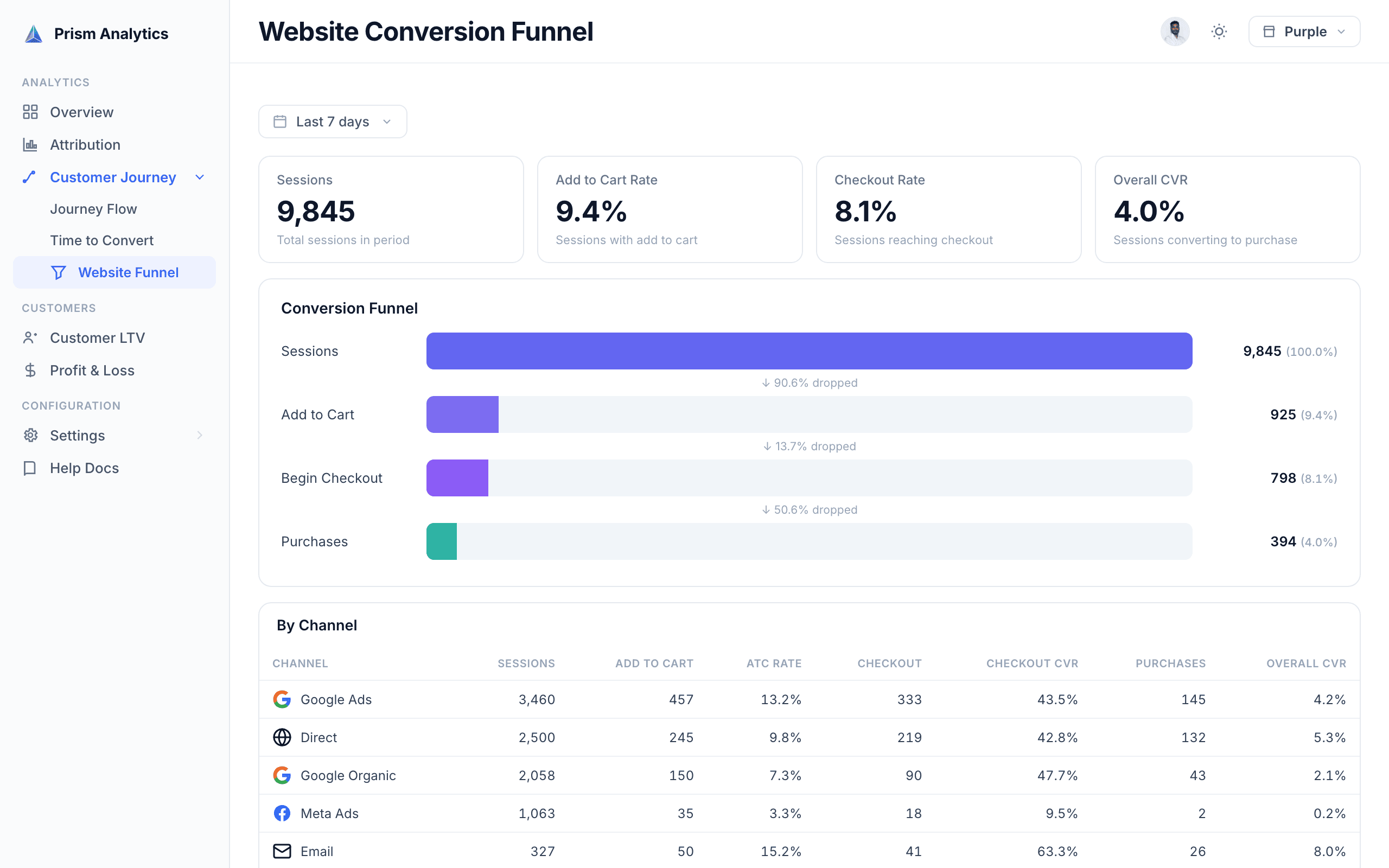Click the Google Organic logo icon

[x=282, y=775]
